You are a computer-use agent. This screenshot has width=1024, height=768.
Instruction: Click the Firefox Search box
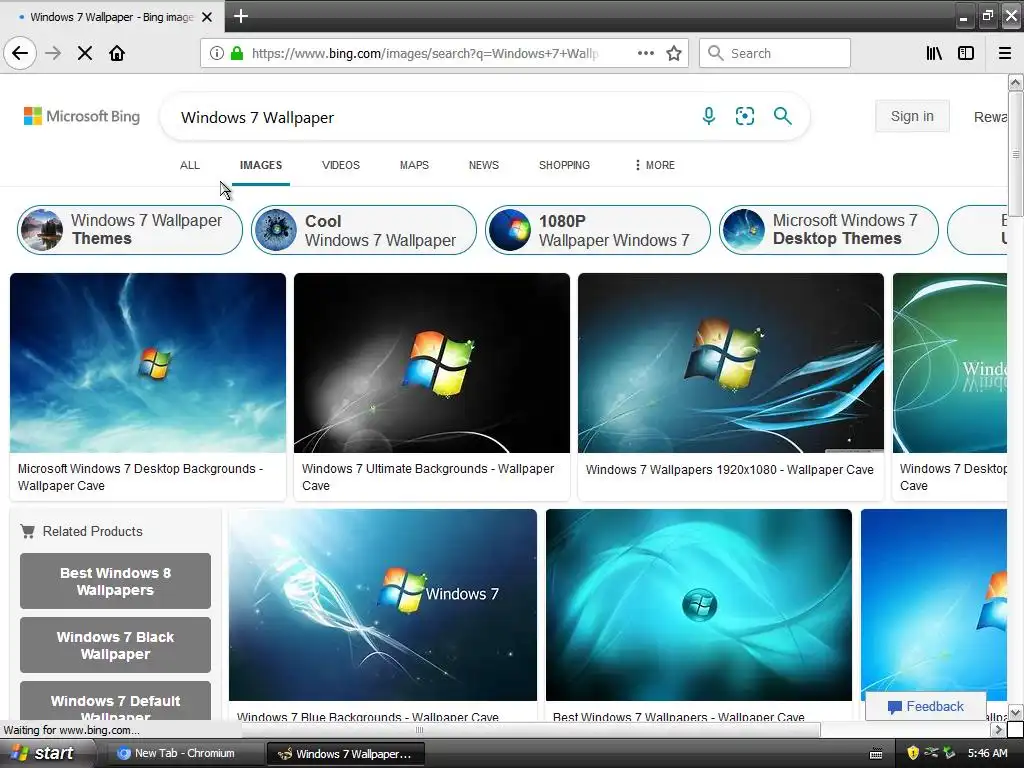pyautogui.click(x=775, y=53)
